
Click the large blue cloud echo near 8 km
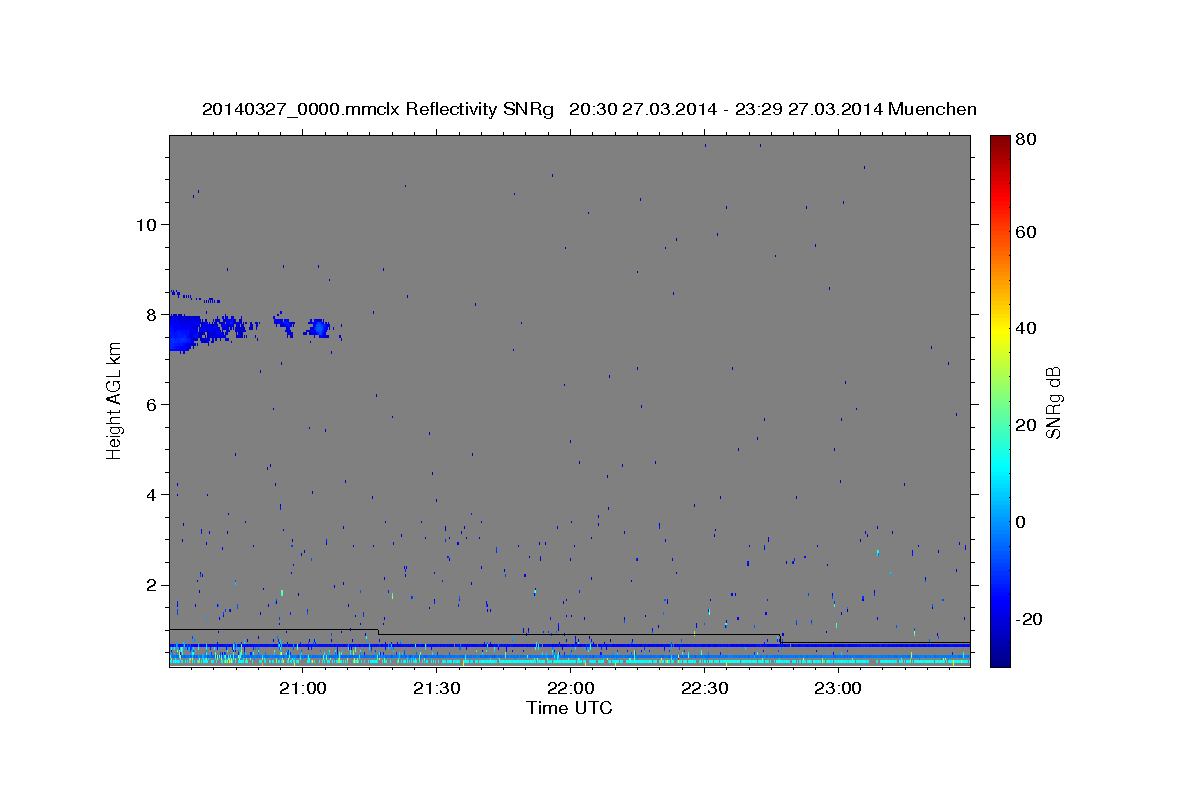tap(184, 332)
